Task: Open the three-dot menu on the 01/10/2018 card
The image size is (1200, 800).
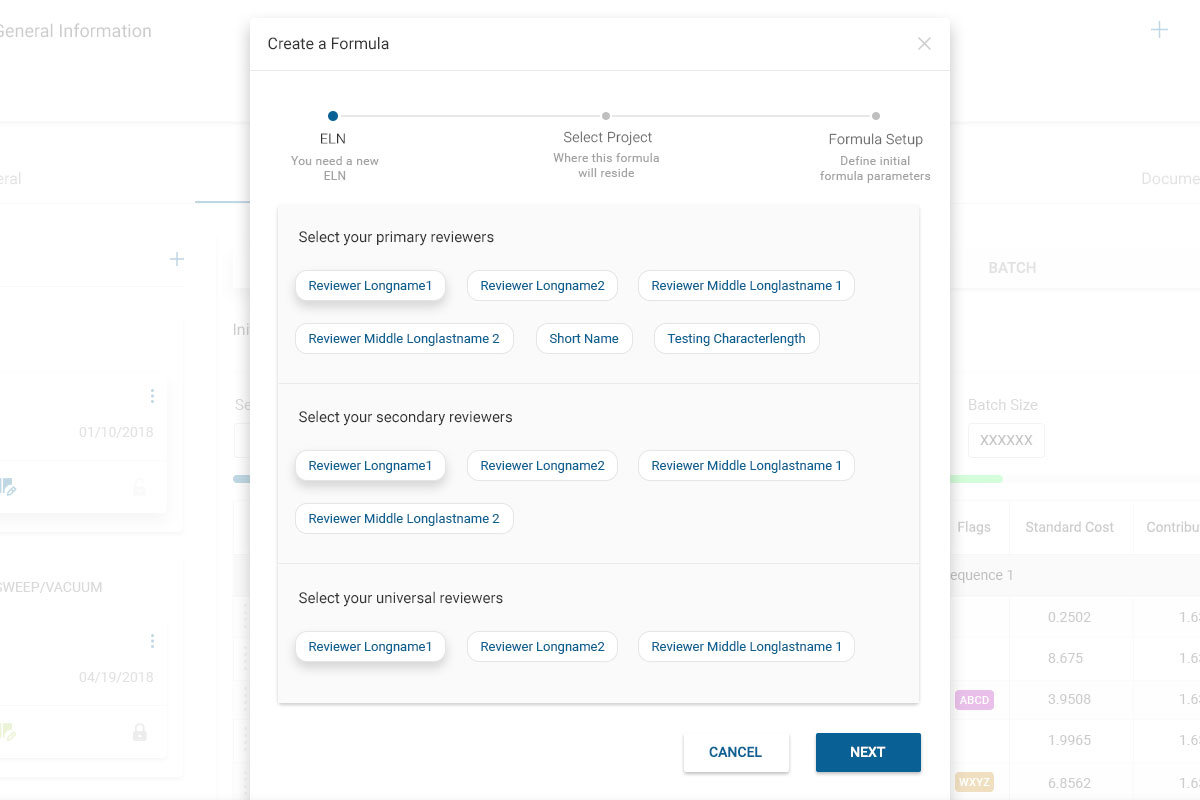Action: pyautogui.click(x=152, y=396)
